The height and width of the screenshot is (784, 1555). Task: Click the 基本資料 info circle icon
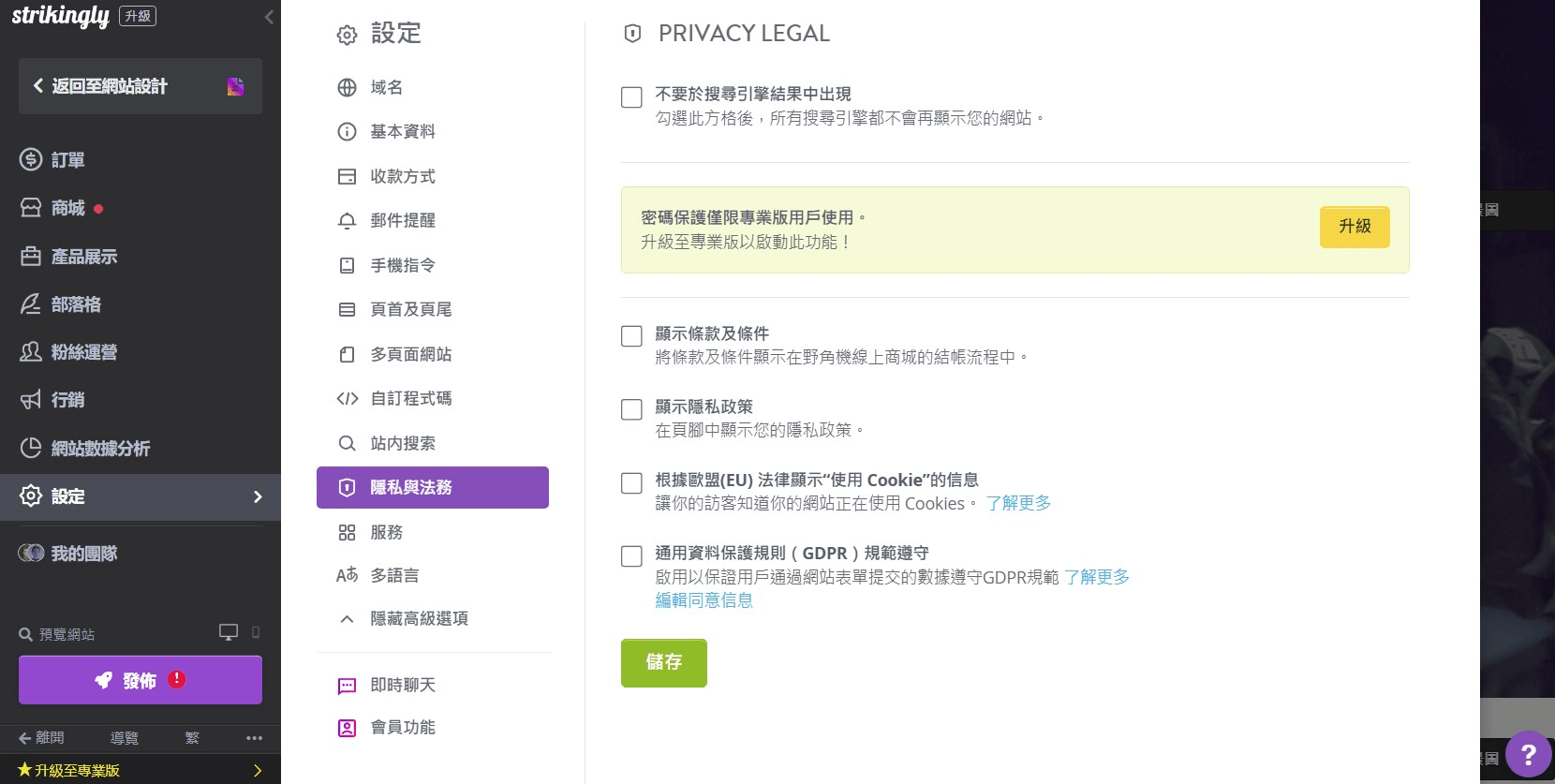(347, 131)
